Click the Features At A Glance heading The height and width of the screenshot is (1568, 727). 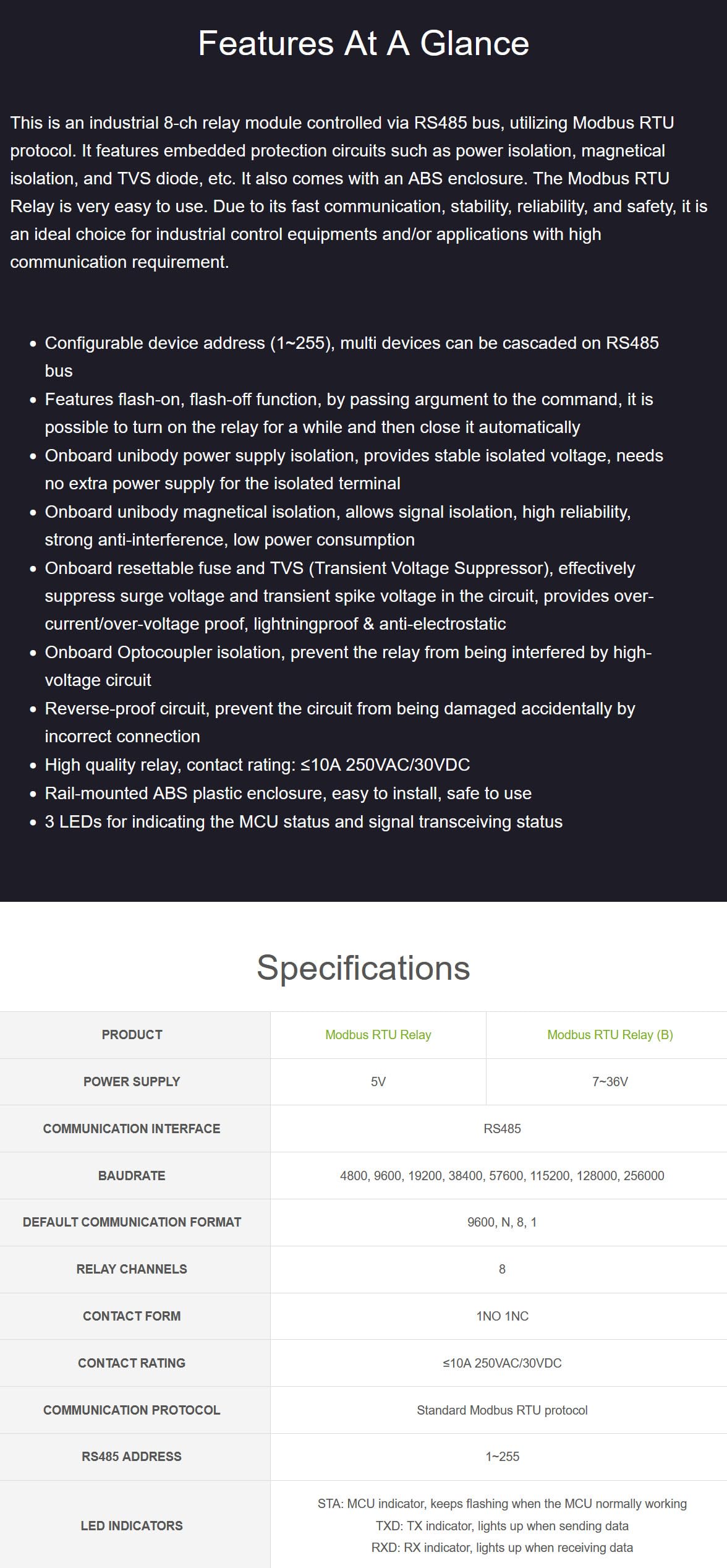[363, 43]
